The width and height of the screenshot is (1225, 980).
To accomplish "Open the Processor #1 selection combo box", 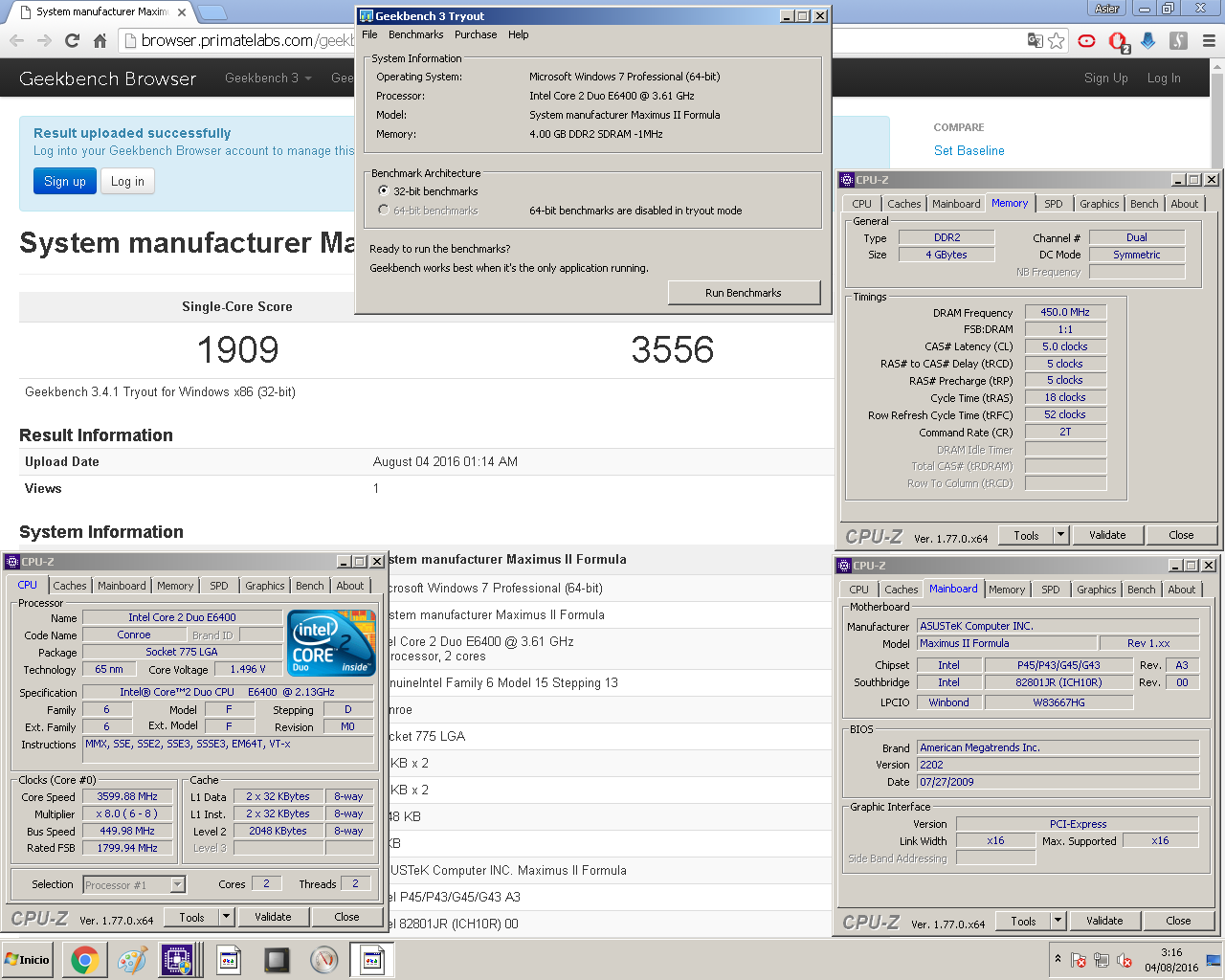I will click(134, 885).
